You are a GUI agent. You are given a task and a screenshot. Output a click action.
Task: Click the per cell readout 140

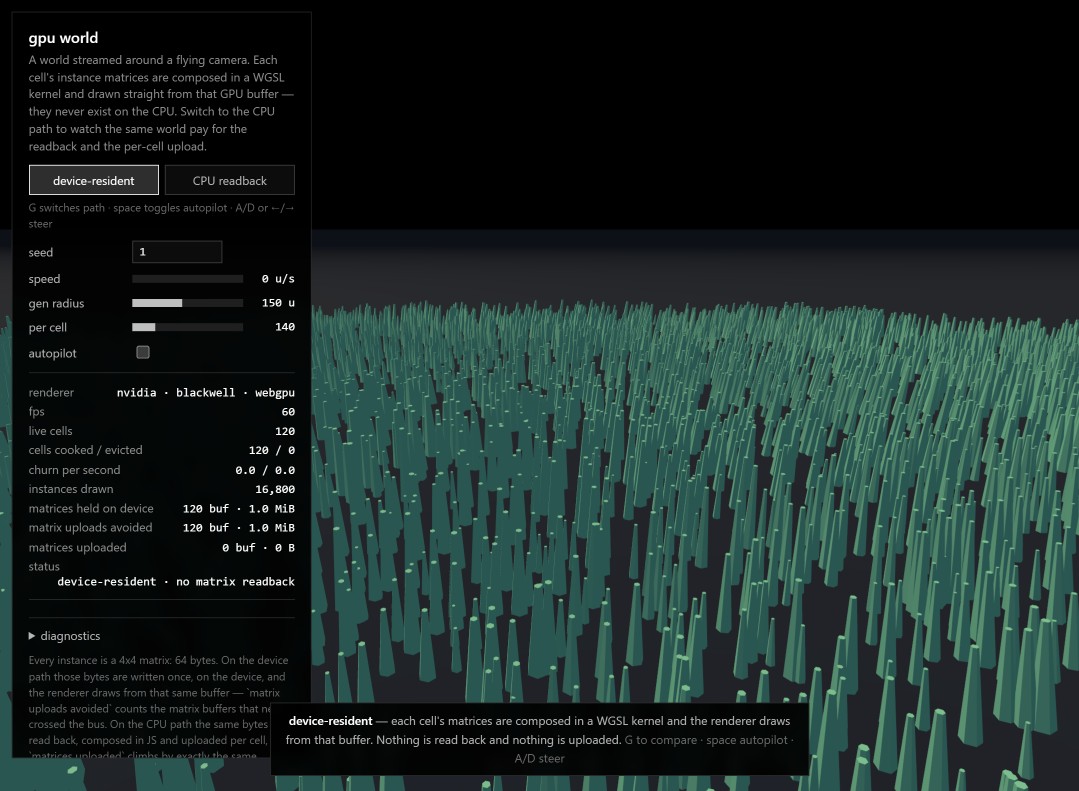285,327
